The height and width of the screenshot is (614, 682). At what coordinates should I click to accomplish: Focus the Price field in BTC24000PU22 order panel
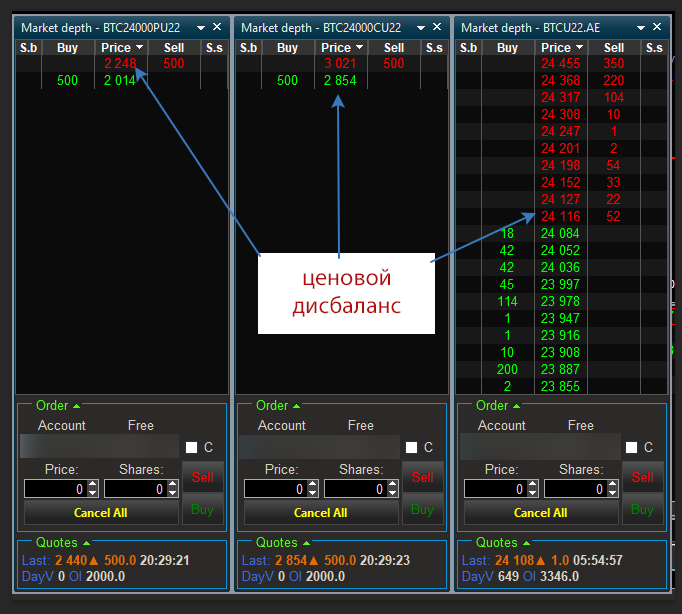[x=56, y=489]
